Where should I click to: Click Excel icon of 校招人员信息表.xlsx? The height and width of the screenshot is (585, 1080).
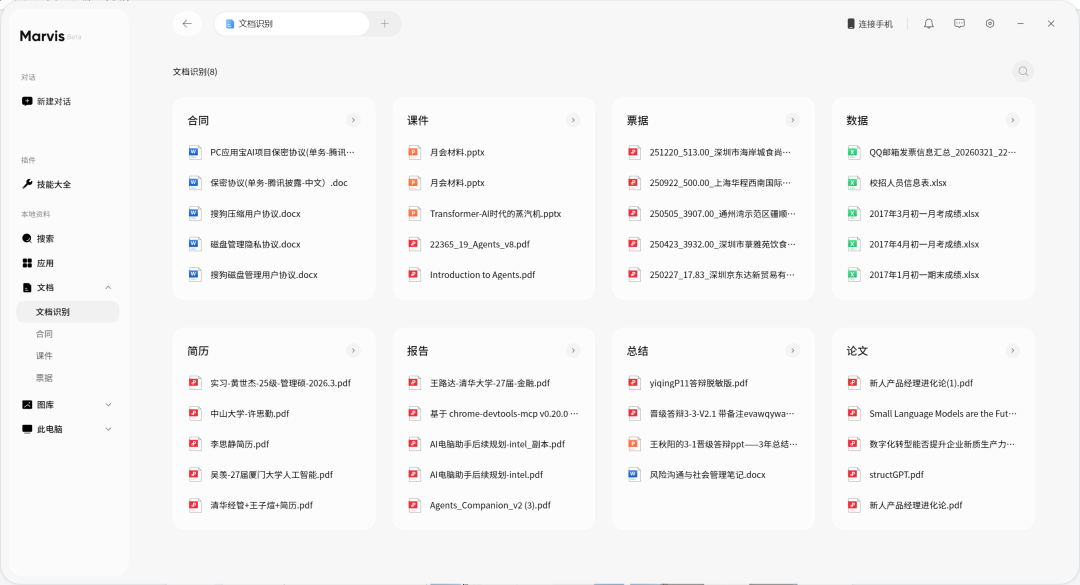[x=853, y=183]
